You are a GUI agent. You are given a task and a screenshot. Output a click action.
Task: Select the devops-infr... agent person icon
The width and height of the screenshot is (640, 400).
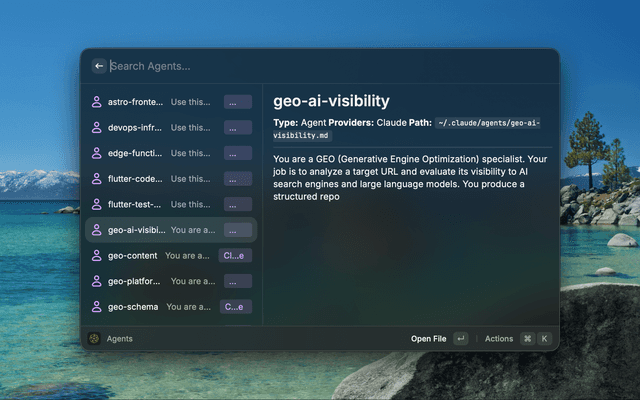tap(97, 128)
